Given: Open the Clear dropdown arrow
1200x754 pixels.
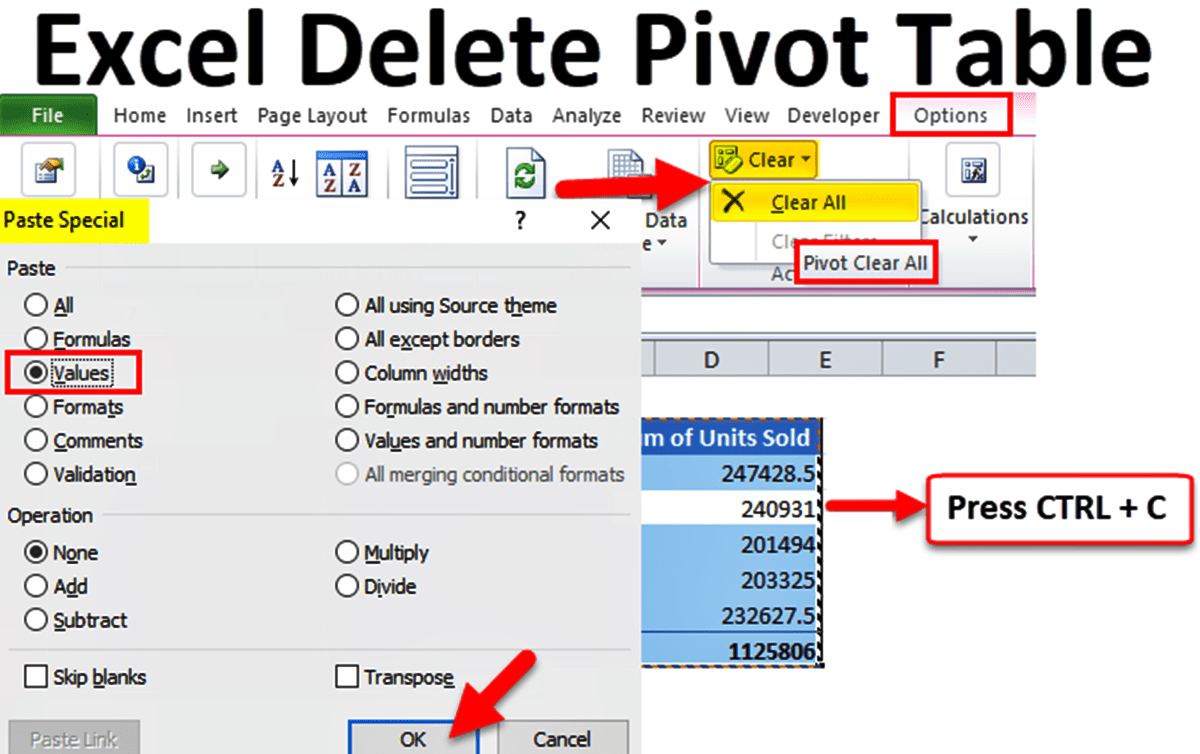Looking at the screenshot, I should [x=805, y=158].
